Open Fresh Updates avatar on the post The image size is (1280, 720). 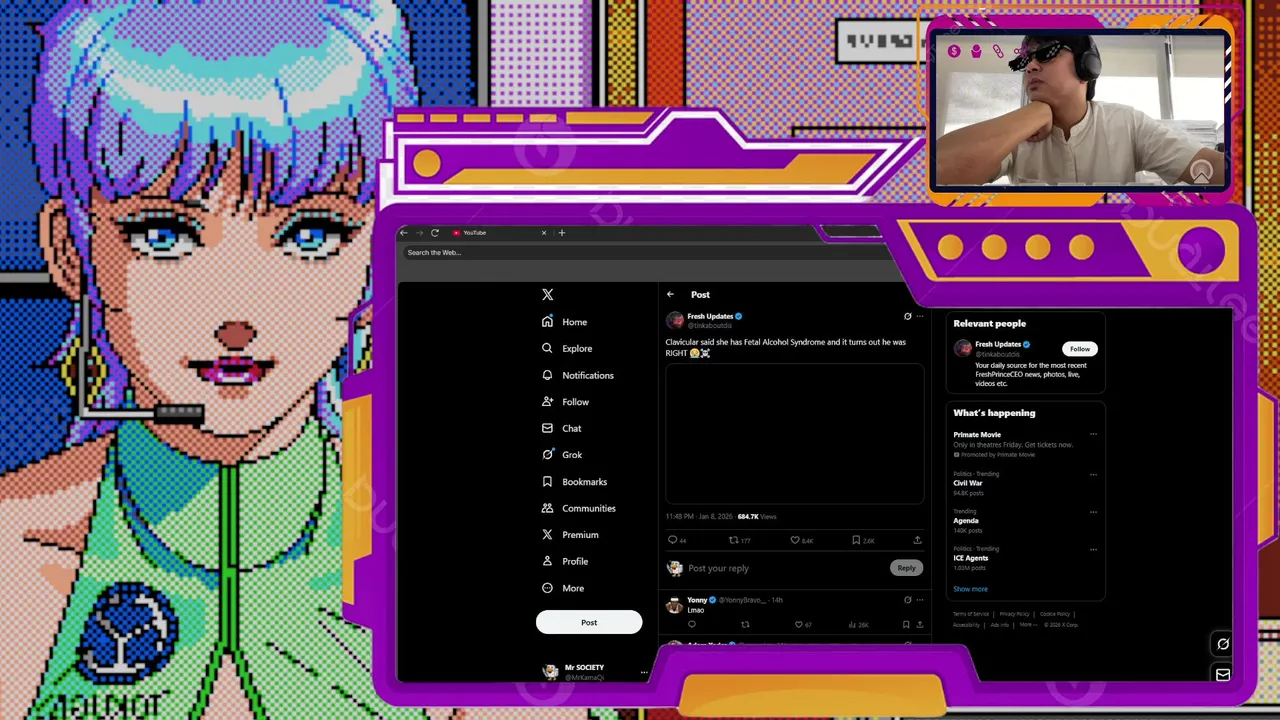click(675, 320)
